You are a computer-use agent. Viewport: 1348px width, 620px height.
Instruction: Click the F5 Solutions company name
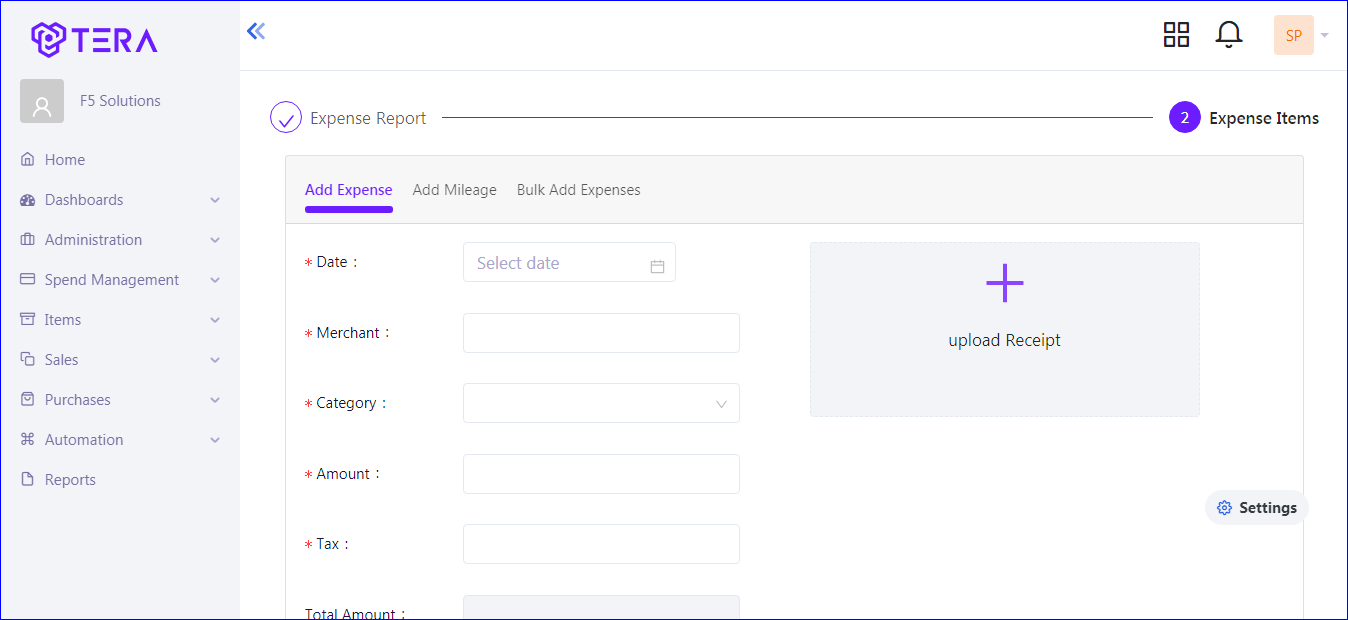[x=120, y=101]
